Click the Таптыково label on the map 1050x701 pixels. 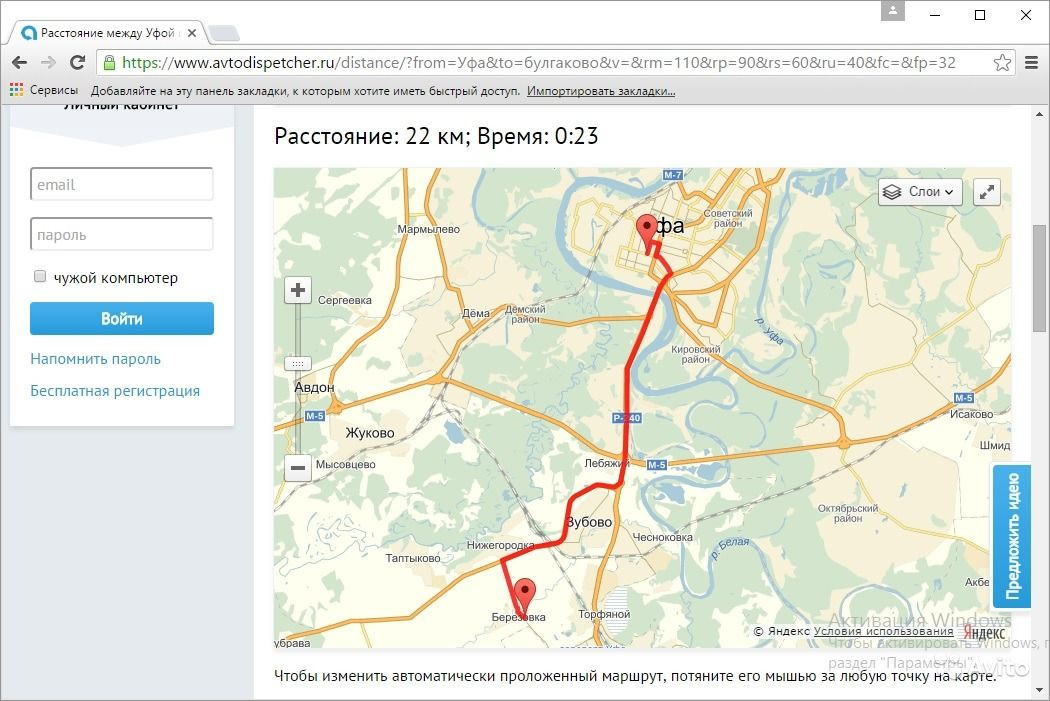412,558
